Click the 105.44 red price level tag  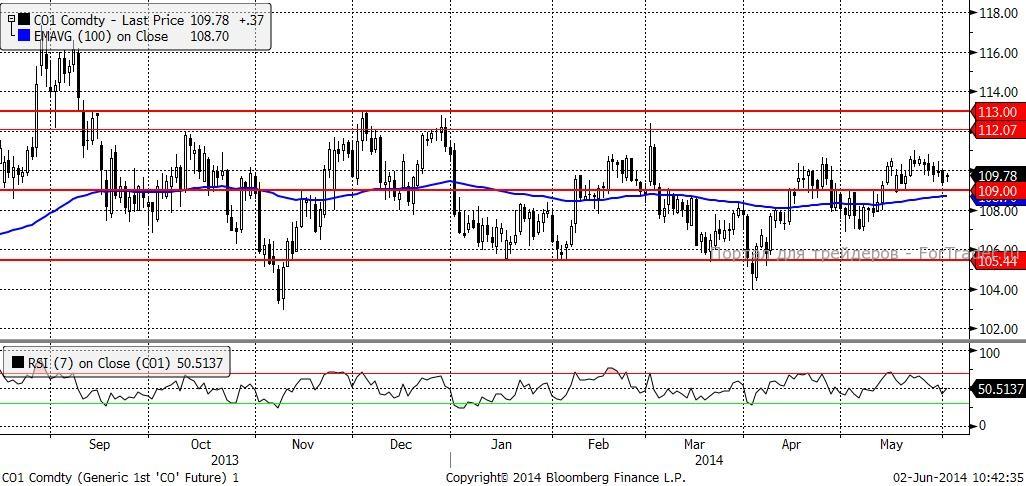click(x=996, y=261)
